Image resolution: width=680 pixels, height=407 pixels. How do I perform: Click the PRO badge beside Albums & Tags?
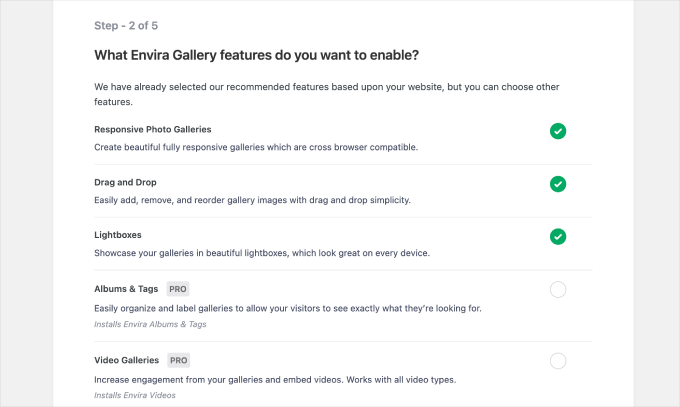coord(177,289)
